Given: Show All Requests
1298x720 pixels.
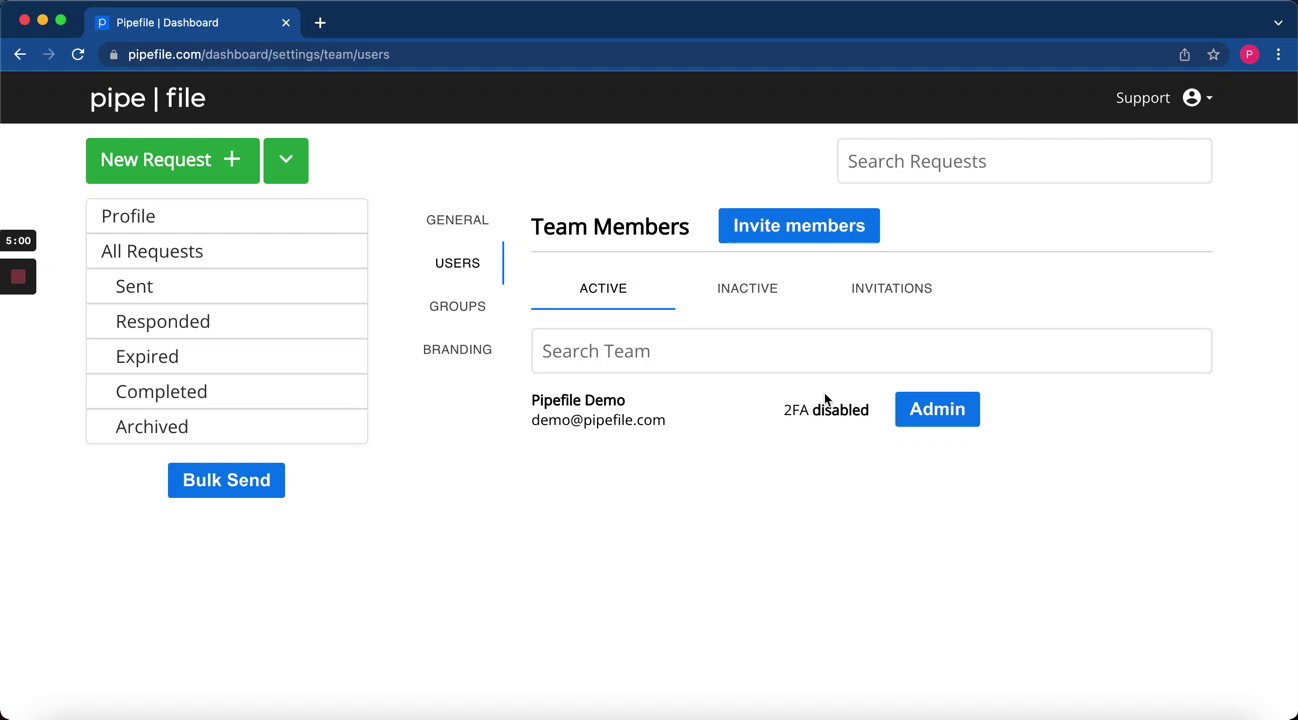Looking at the screenshot, I should pos(227,251).
